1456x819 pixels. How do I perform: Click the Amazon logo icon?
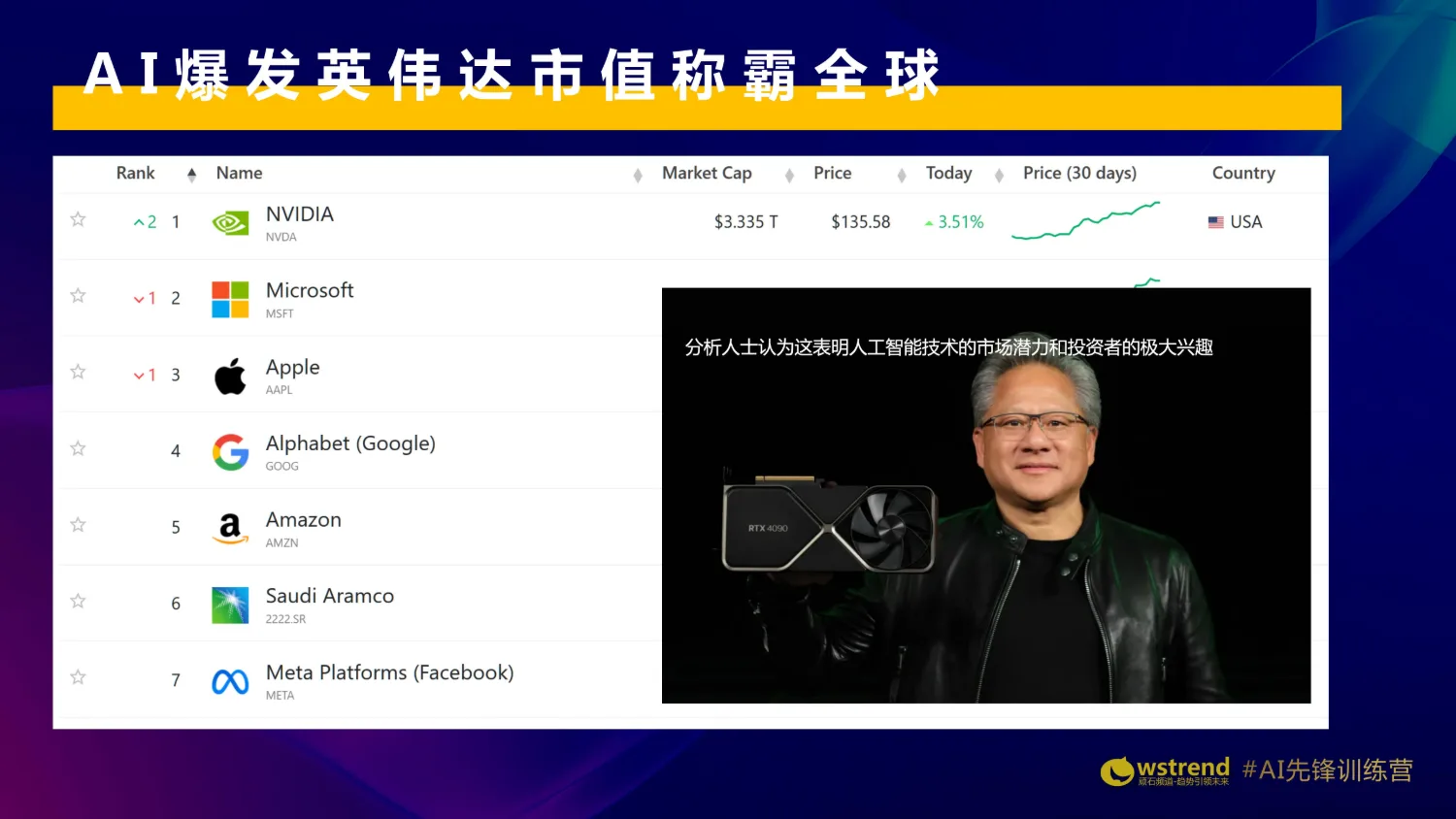(230, 528)
